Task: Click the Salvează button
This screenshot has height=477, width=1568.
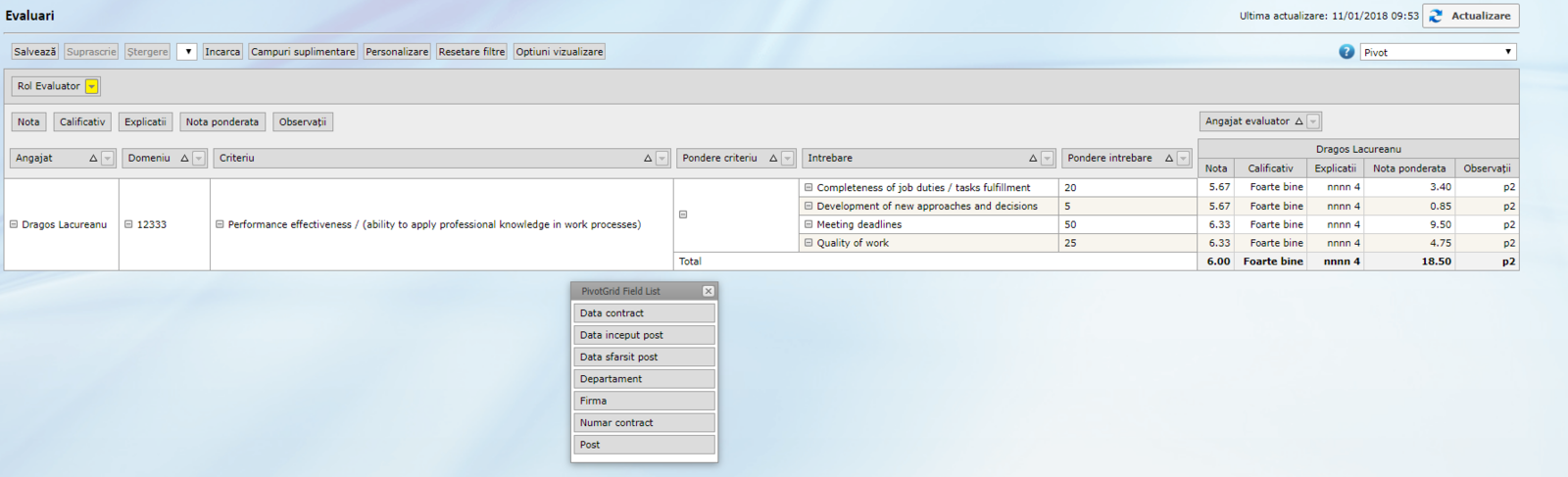Action: click(34, 52)
